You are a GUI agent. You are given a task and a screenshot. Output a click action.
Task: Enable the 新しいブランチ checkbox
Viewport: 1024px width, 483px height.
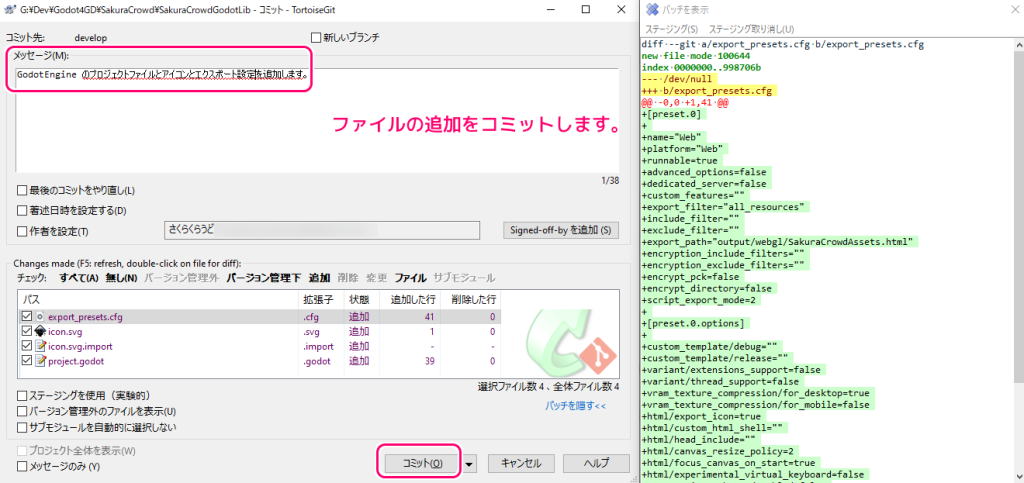(317, 38)
